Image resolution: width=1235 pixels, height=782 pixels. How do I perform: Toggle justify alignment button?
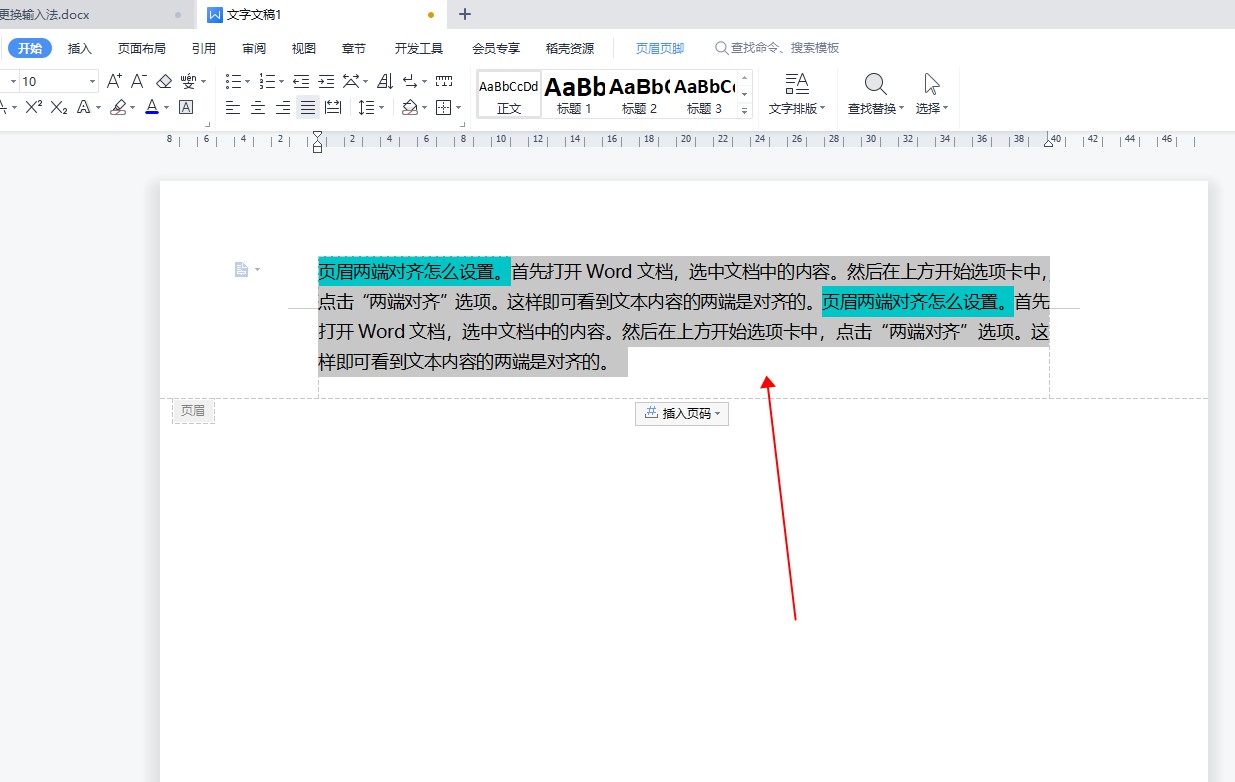coord(308,107)
